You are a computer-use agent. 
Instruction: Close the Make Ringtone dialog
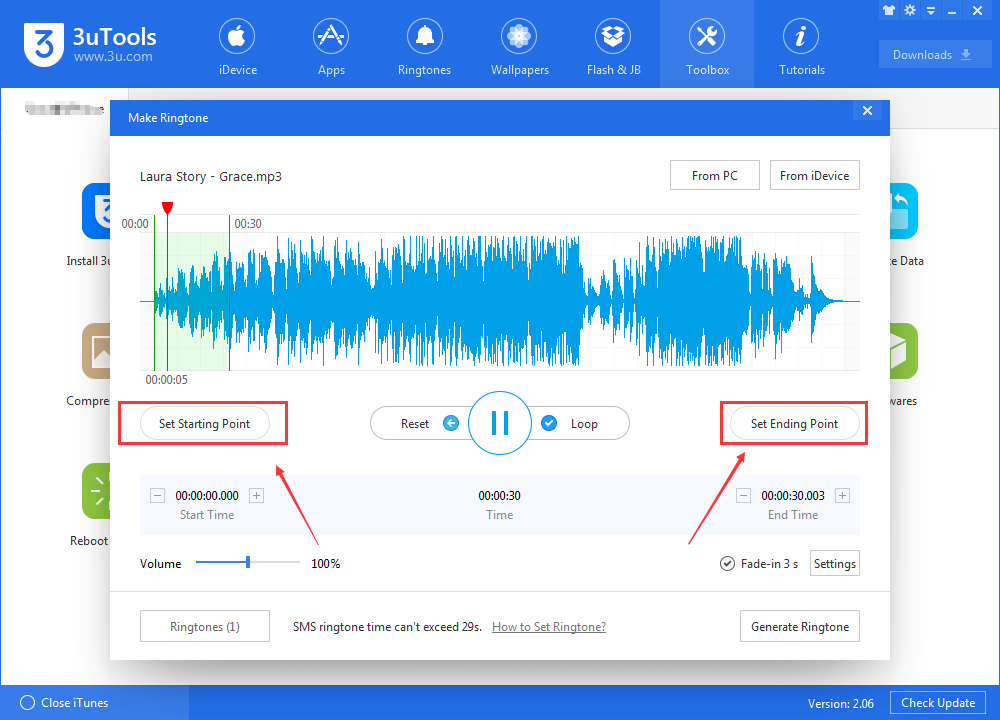(867, 110)
